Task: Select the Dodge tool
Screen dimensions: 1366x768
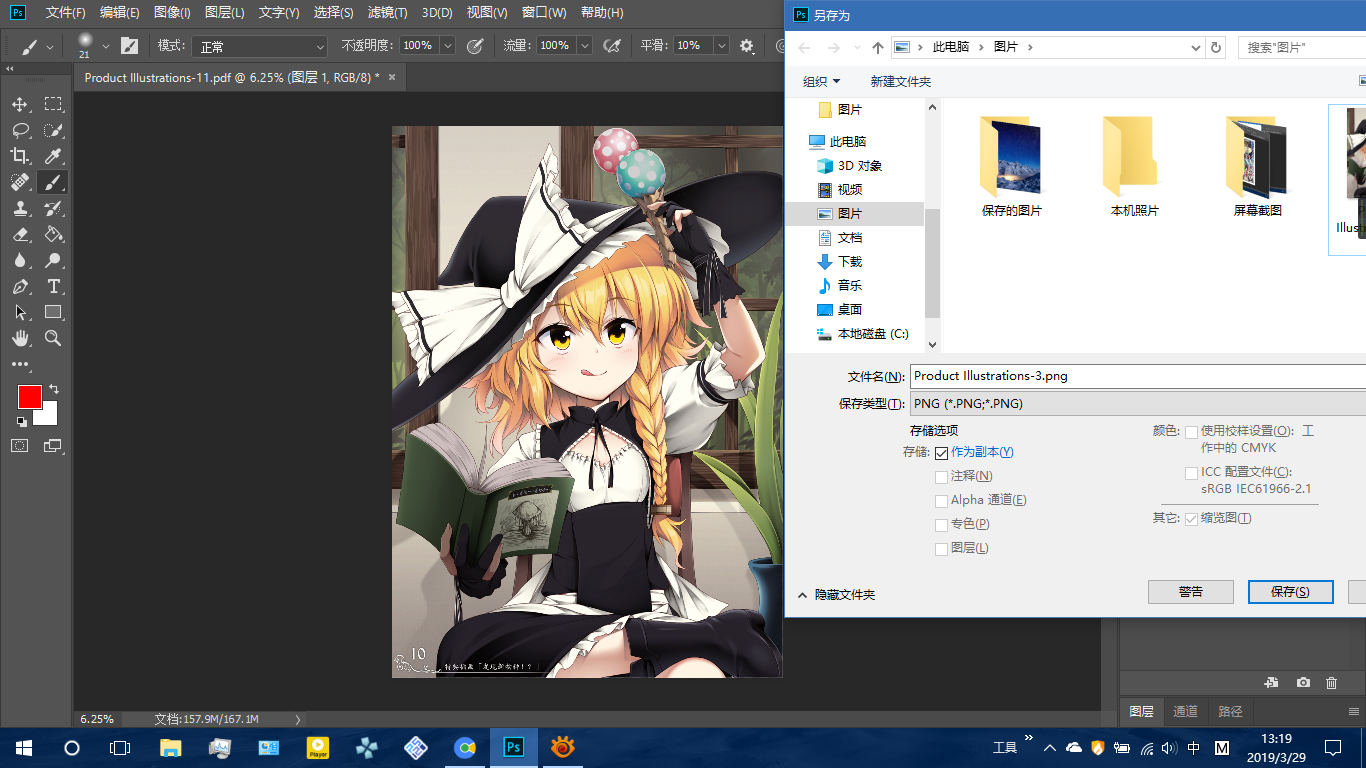Action: tap(53, 260)
